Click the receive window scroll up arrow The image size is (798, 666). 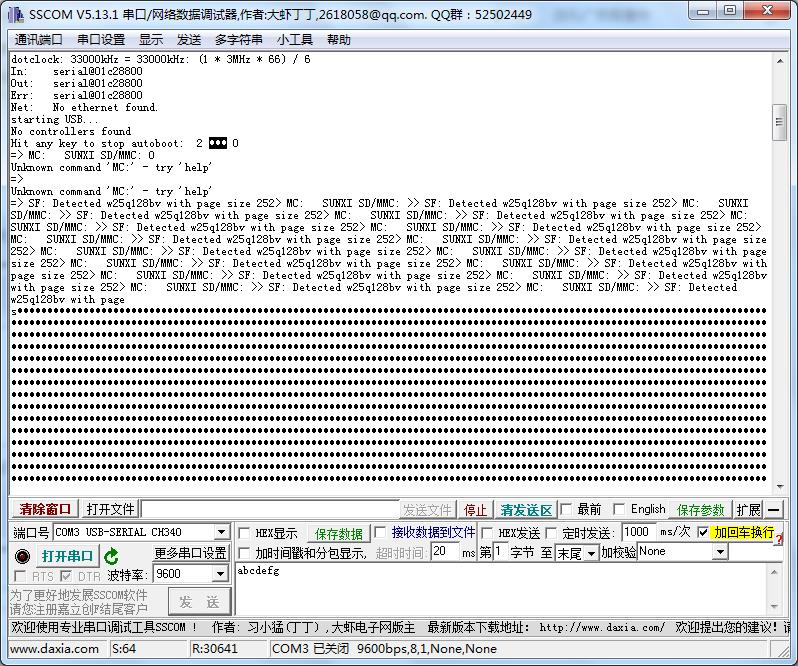coord(780,61)
